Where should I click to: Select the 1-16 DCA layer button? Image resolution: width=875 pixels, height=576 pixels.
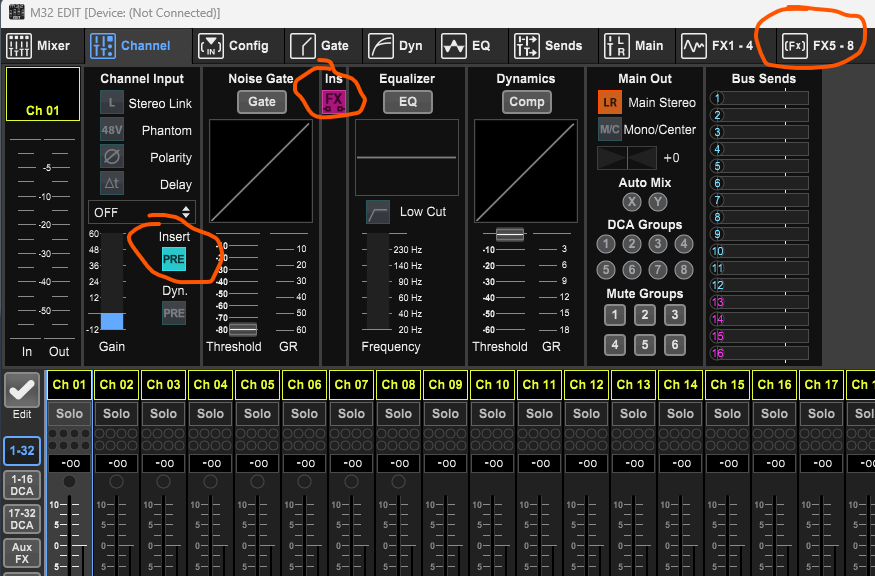[21, 485]
